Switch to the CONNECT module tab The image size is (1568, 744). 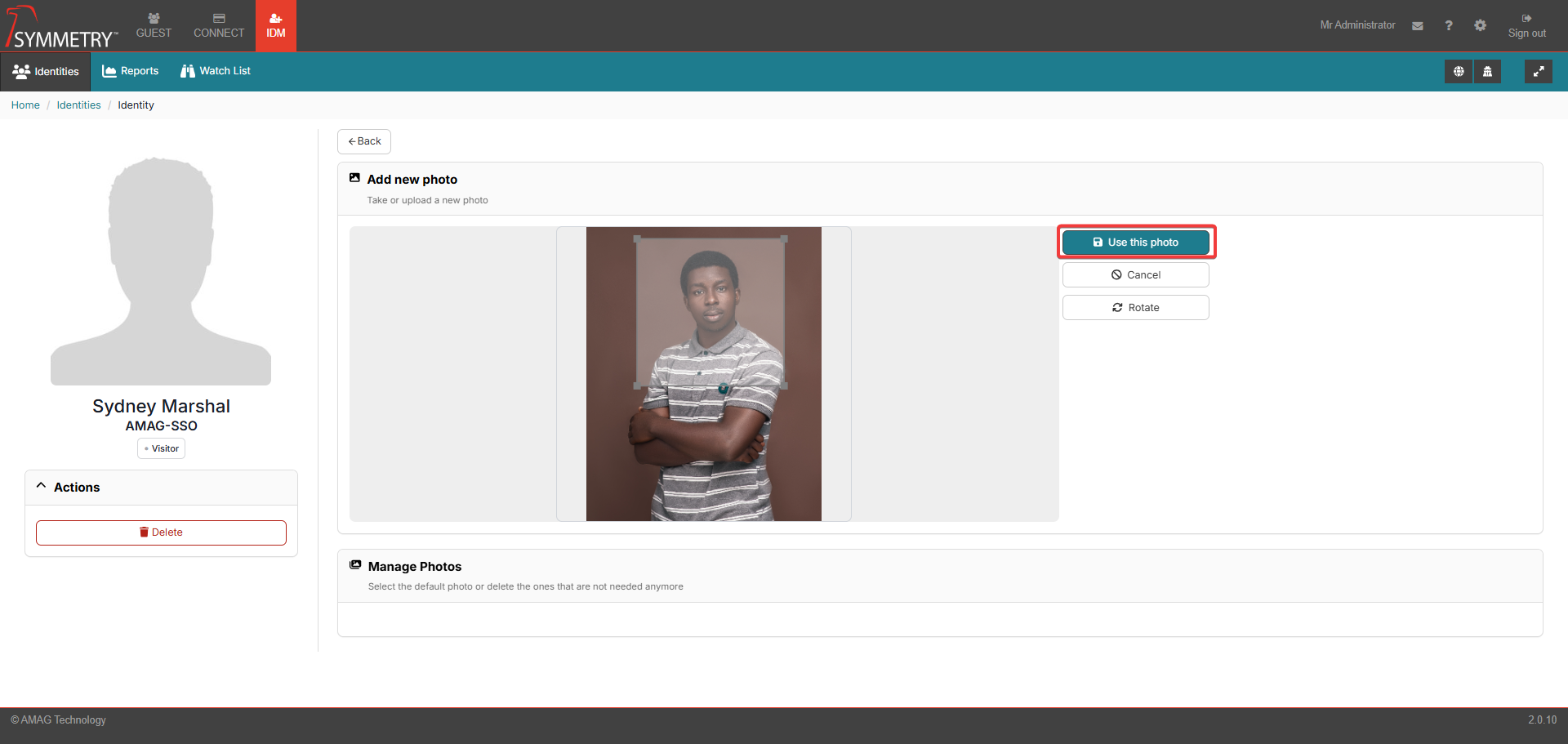point(219,26)
